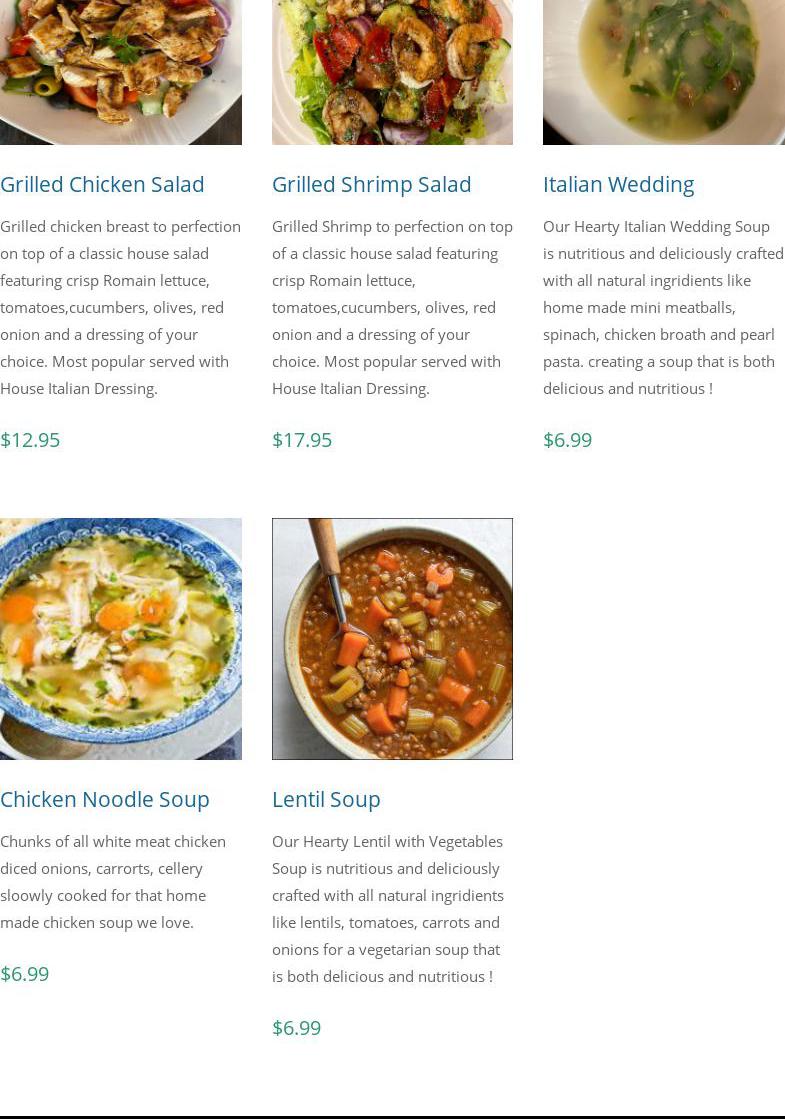Screen dimensions: 785x1119
Task: Open the Lentil Soup title link
Action: pos(326,799)
